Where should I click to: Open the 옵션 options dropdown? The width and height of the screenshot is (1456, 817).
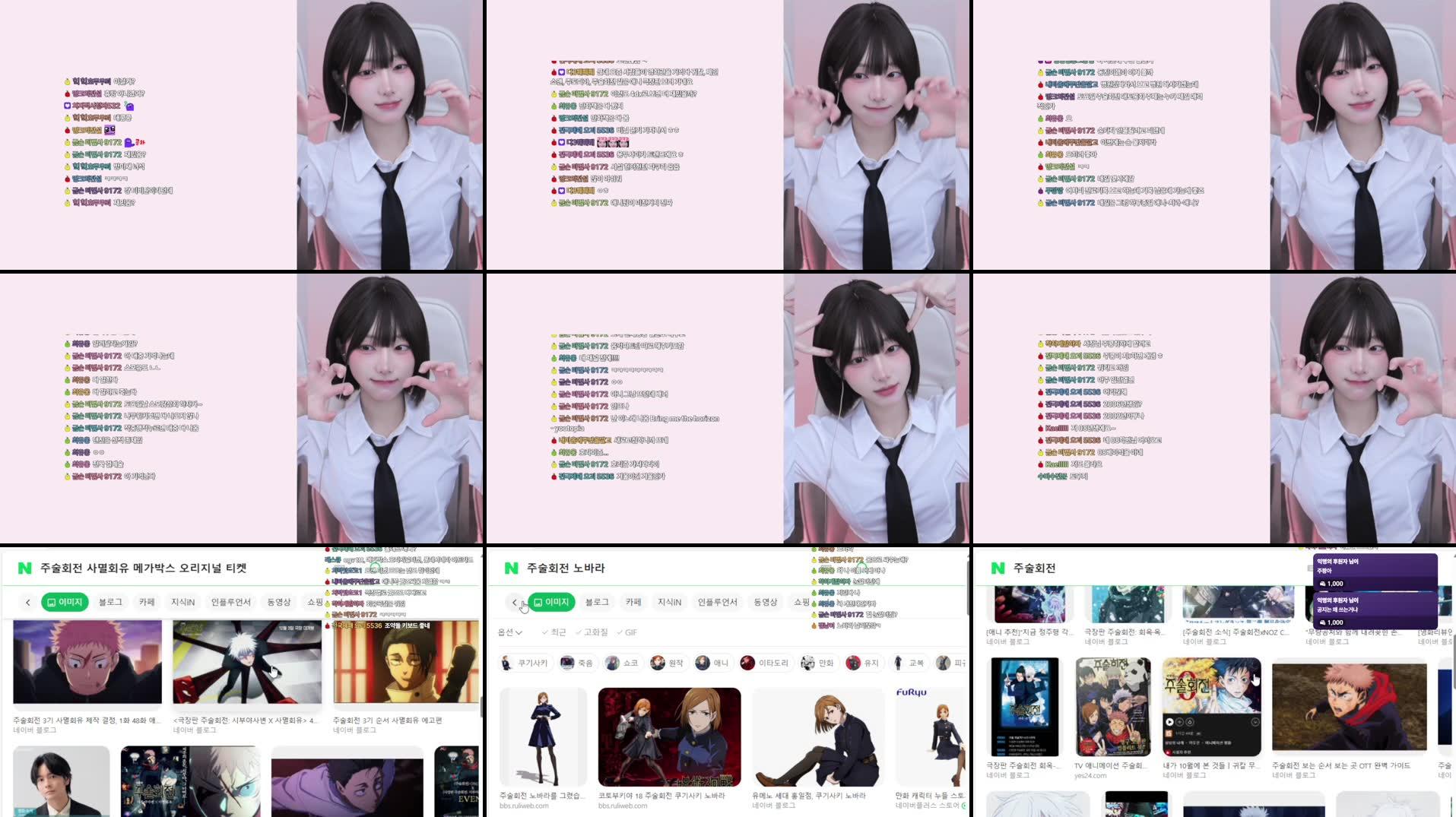(510, 632)
